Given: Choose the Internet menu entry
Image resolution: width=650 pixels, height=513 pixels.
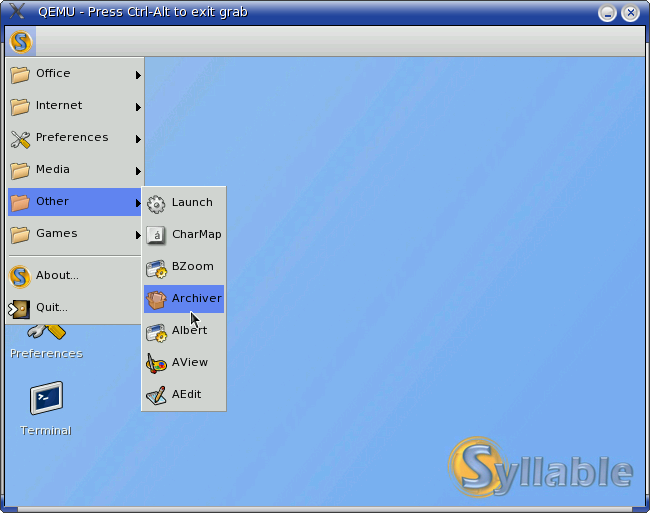Looking at the screenshot, I should point(75,106).
